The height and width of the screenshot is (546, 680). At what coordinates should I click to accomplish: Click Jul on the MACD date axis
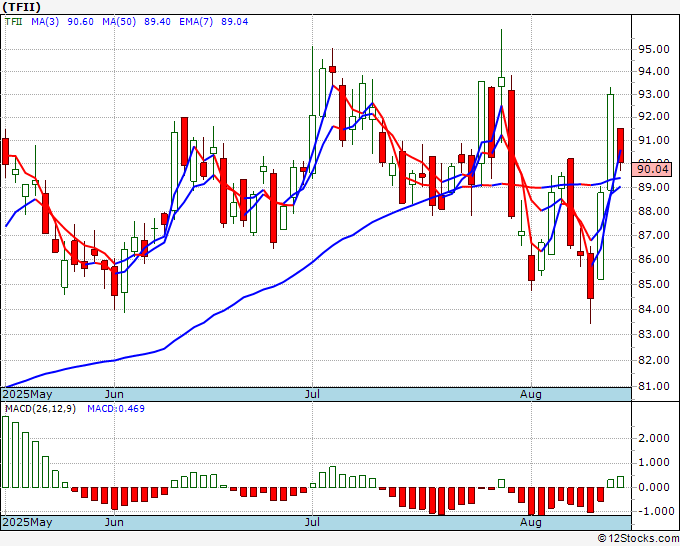[312, 522]
